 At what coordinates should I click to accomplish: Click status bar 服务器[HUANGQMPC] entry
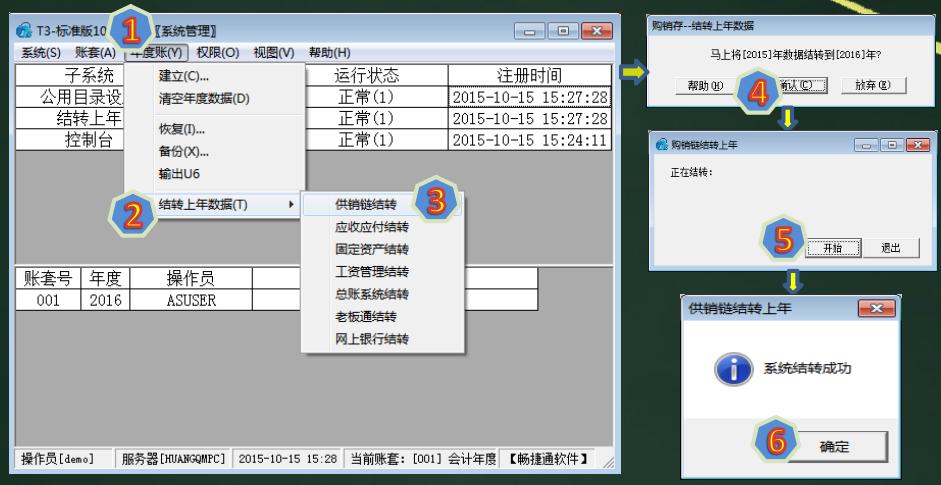click(x=173, y=459)
